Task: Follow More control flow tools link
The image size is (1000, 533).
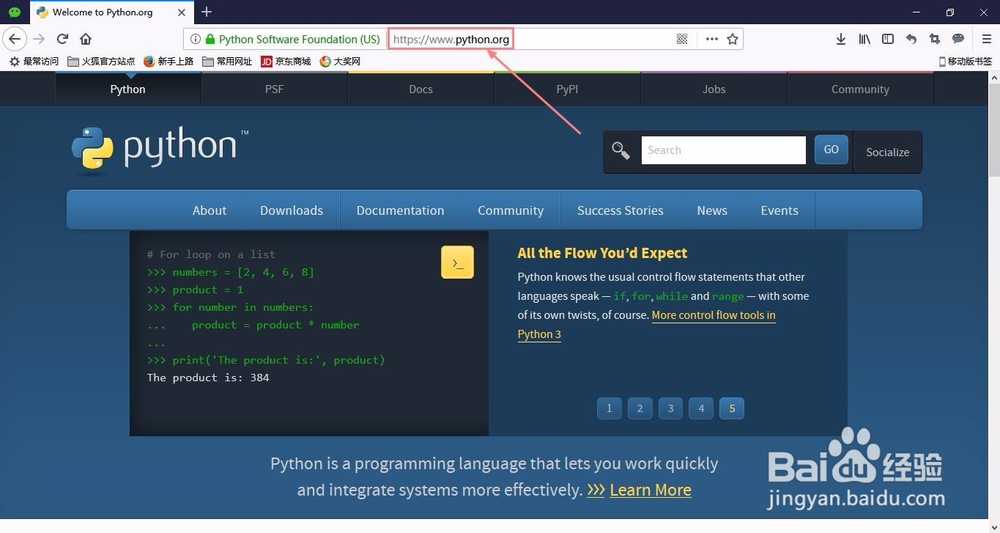Action: 714,315
